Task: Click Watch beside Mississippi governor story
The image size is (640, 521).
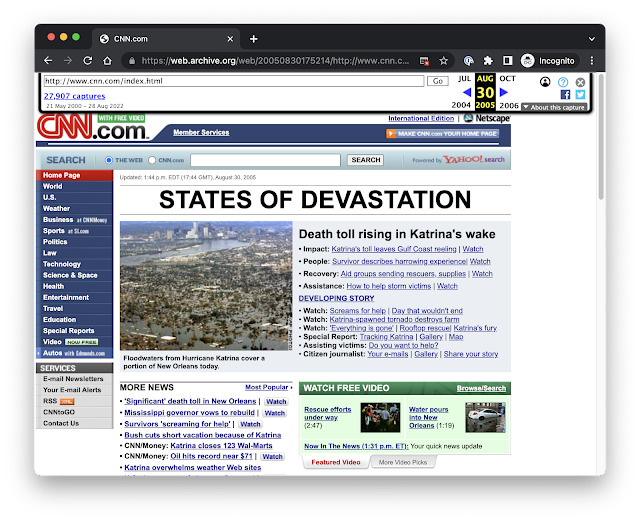Action: coord(275,413)
